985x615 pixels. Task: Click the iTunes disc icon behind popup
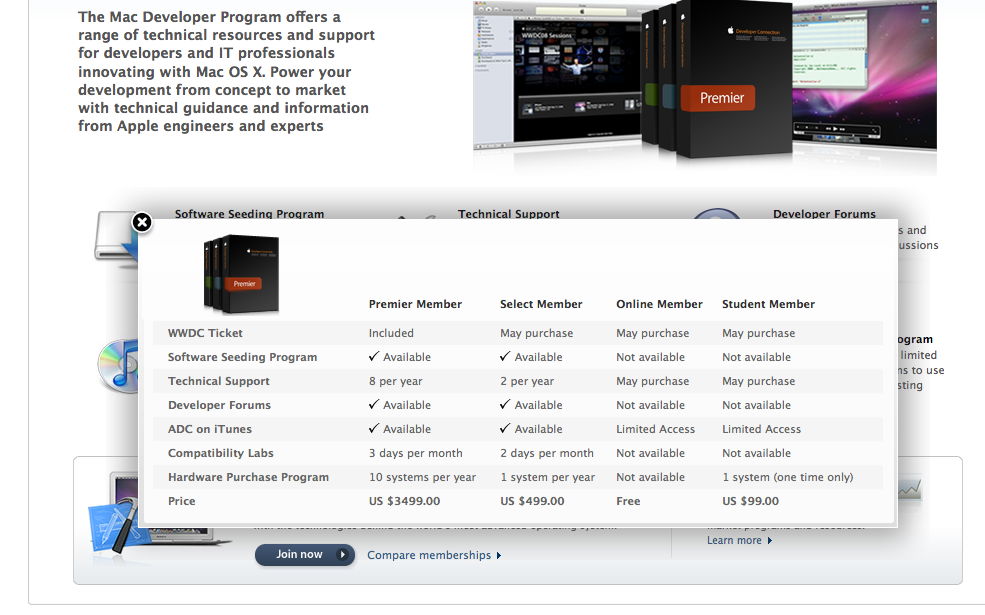118,366
